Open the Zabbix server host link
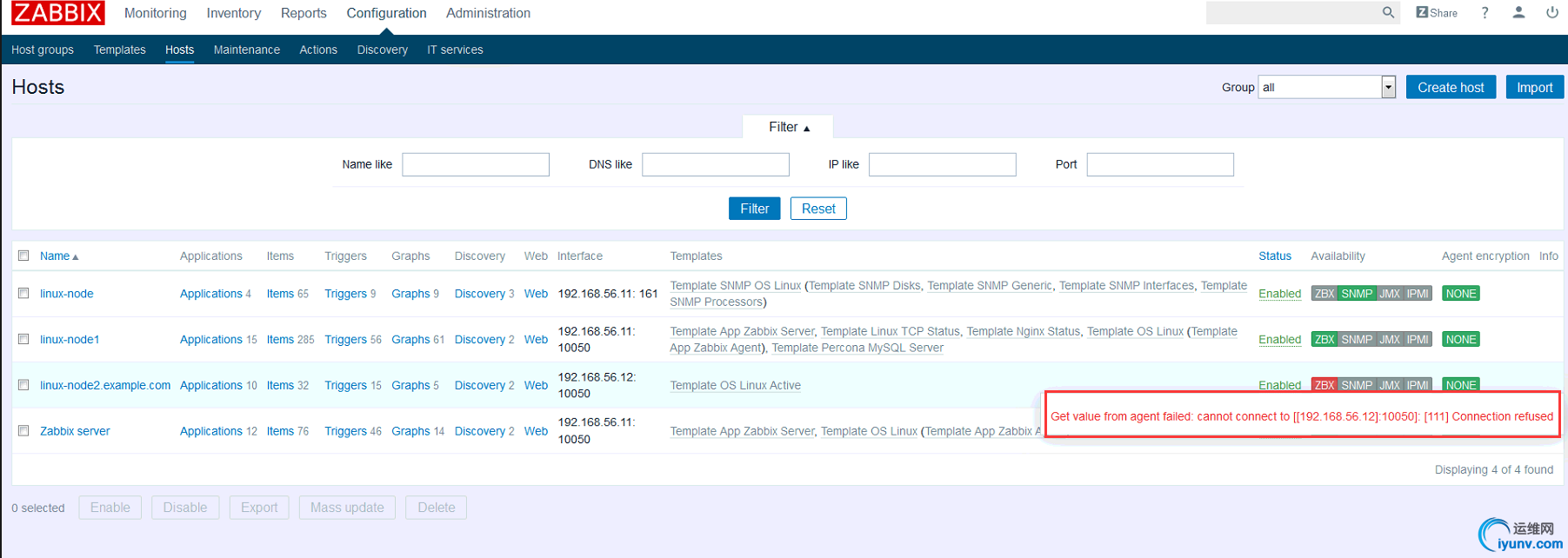The width and height of the screenshot is (1568, 558). pos(75,431)
